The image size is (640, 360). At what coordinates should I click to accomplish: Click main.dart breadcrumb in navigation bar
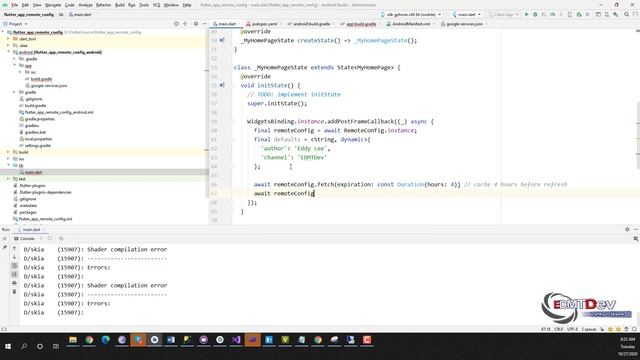click(80, 14)
